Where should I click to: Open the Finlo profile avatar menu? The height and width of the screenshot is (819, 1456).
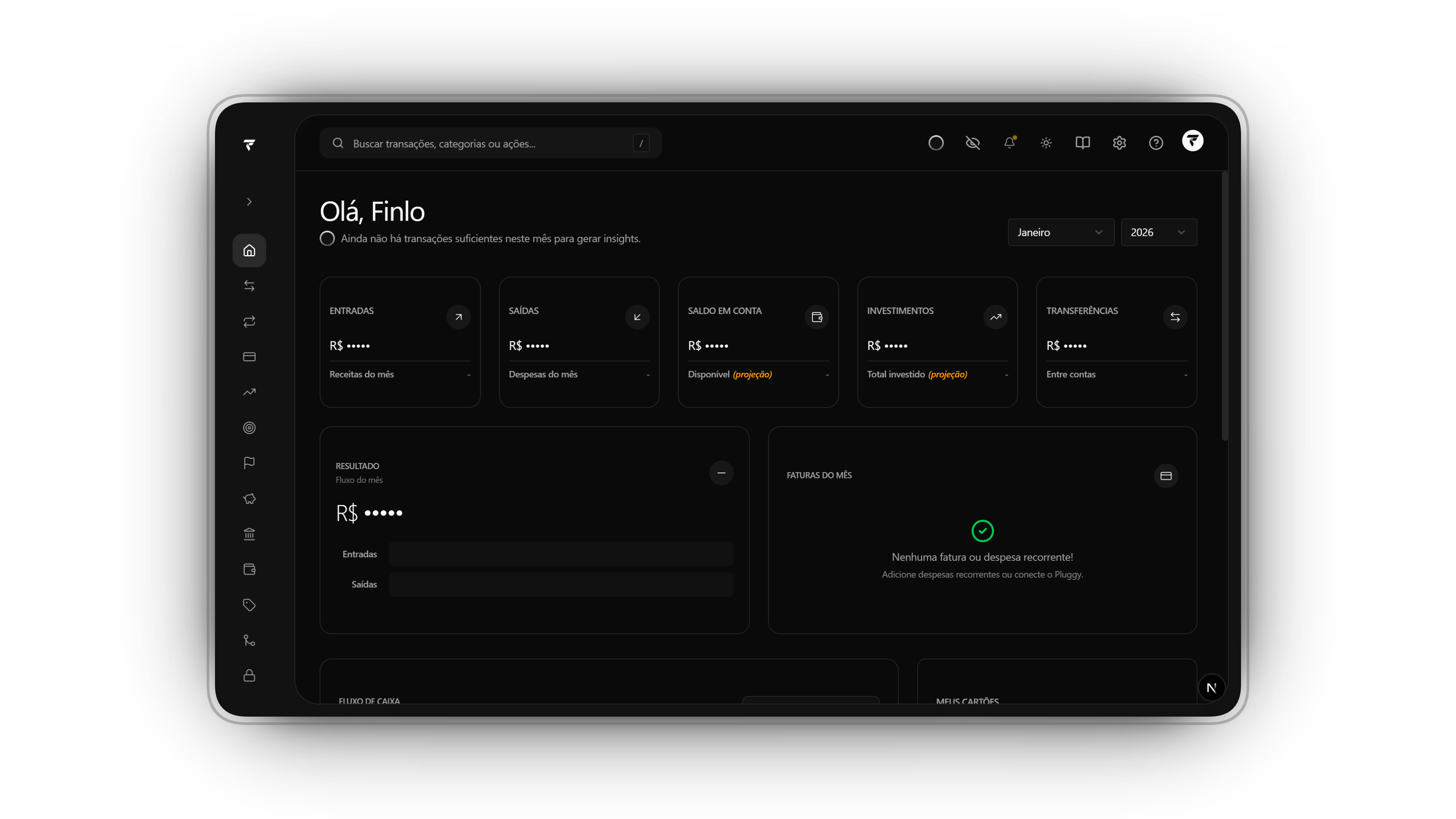(1192, 141)
